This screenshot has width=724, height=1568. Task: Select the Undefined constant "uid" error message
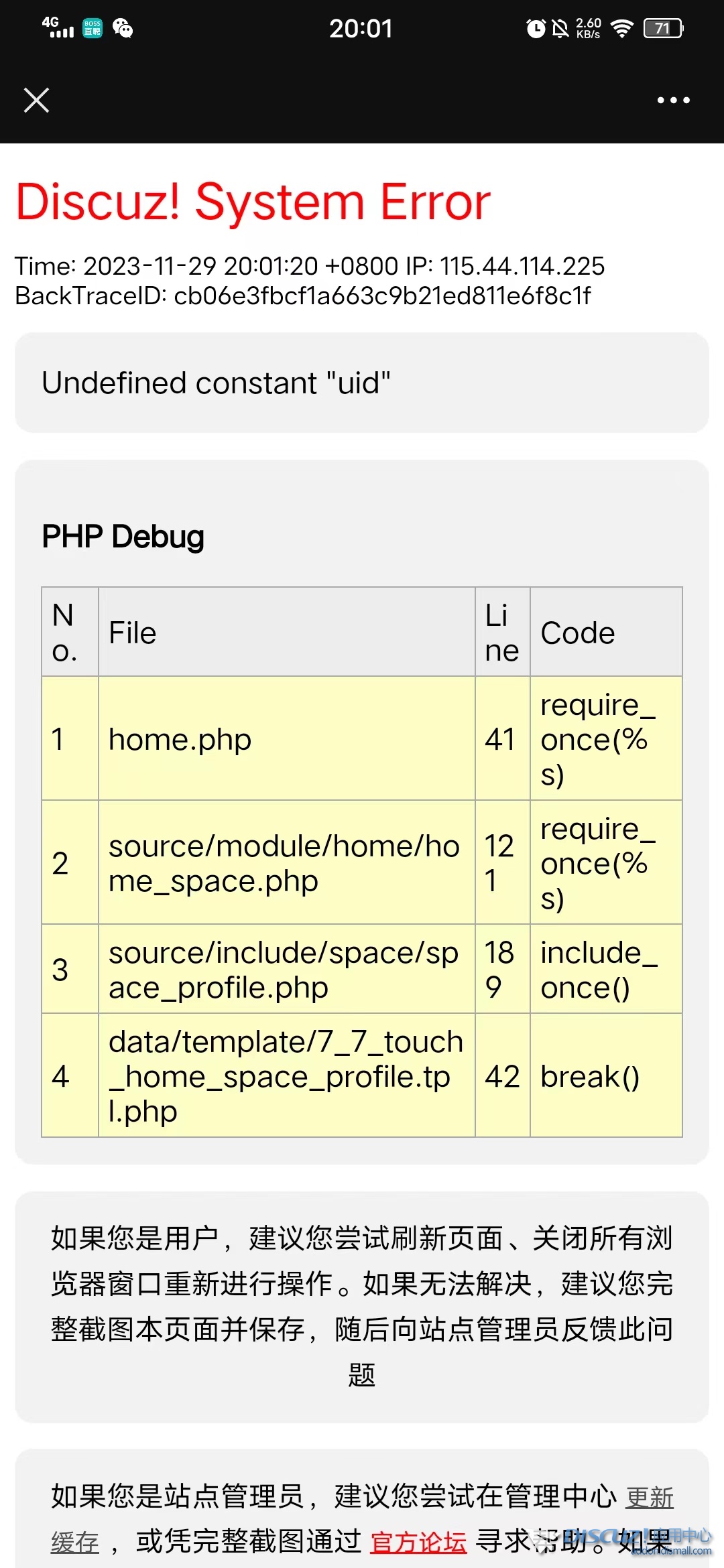(217, 383)
